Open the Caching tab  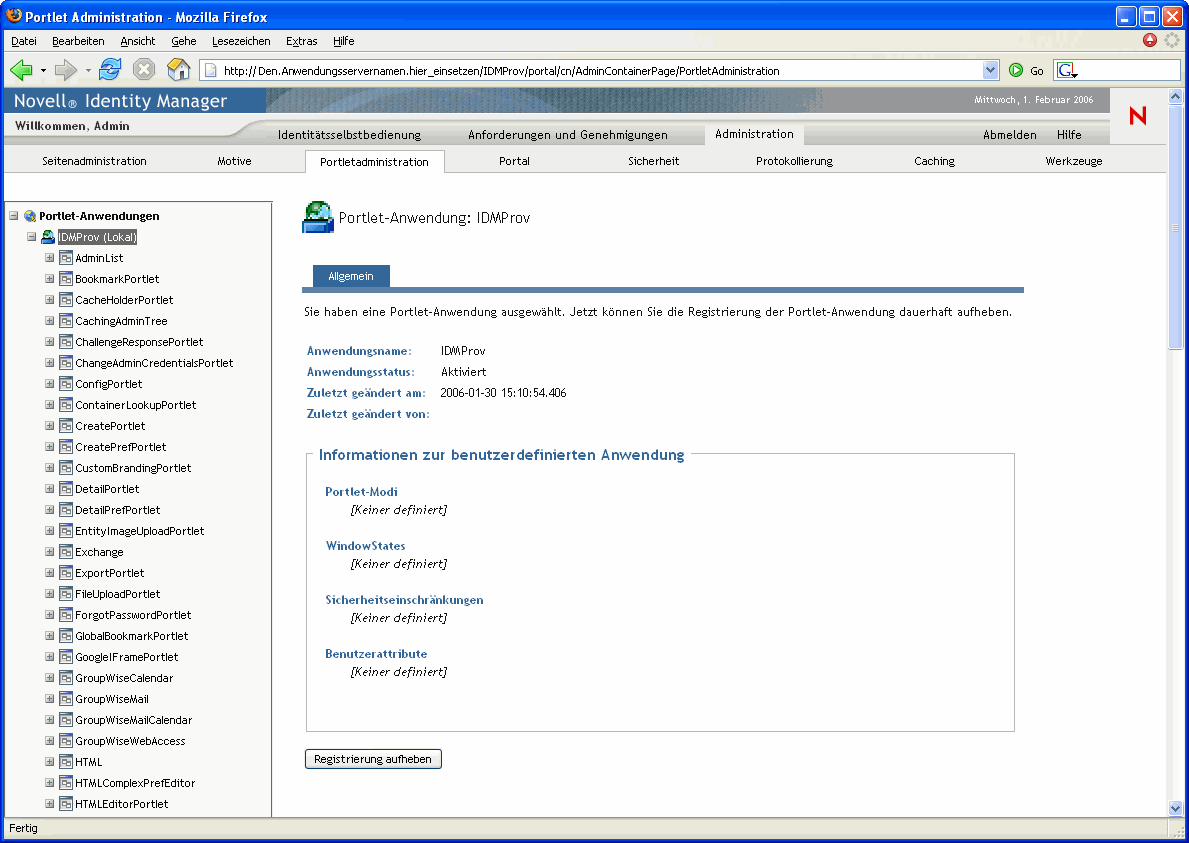click(x=934, y=161)
